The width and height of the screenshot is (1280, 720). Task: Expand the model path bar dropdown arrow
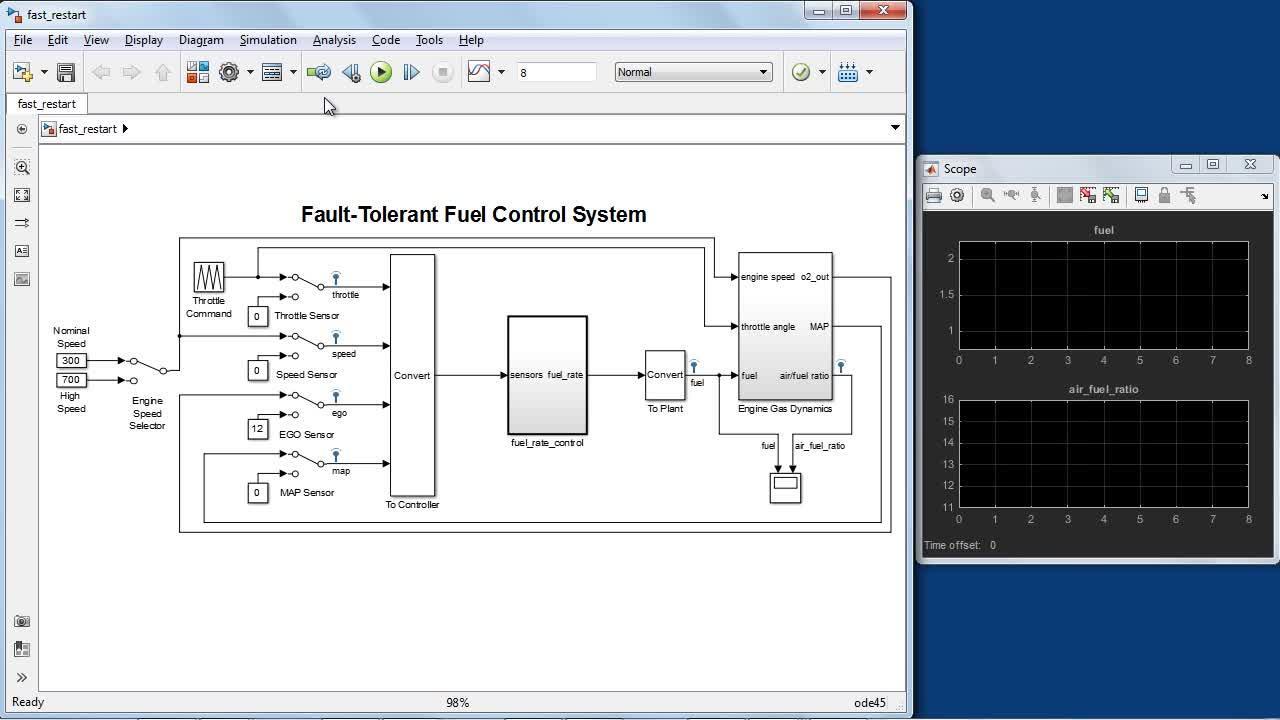[895, 128]
